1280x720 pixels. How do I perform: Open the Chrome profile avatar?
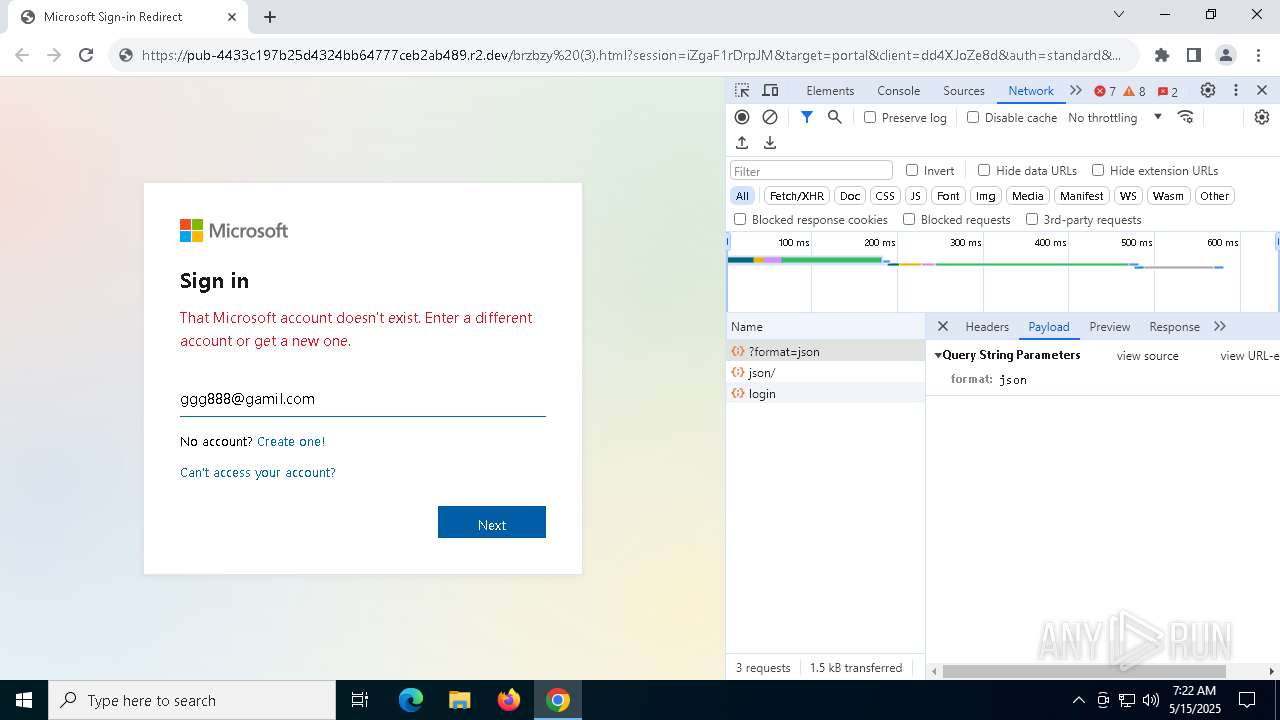(x=1225, y=55)
